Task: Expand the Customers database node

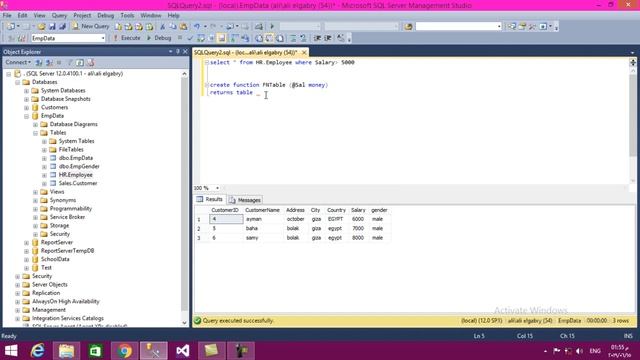Action: [27, 108]
